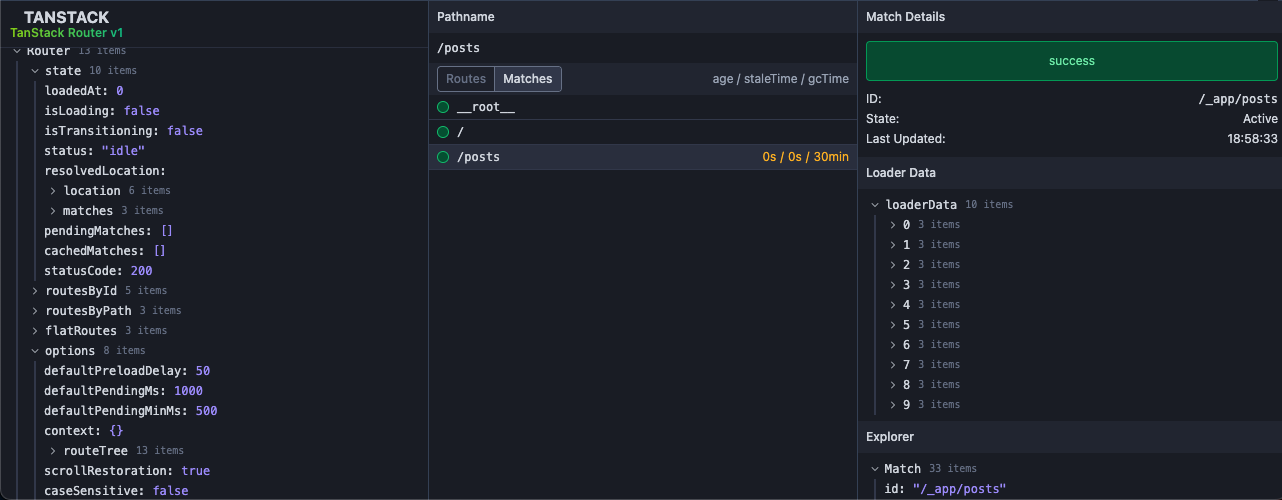Select the /posts match row
1282x500 pixels.
tap(643, 157)
